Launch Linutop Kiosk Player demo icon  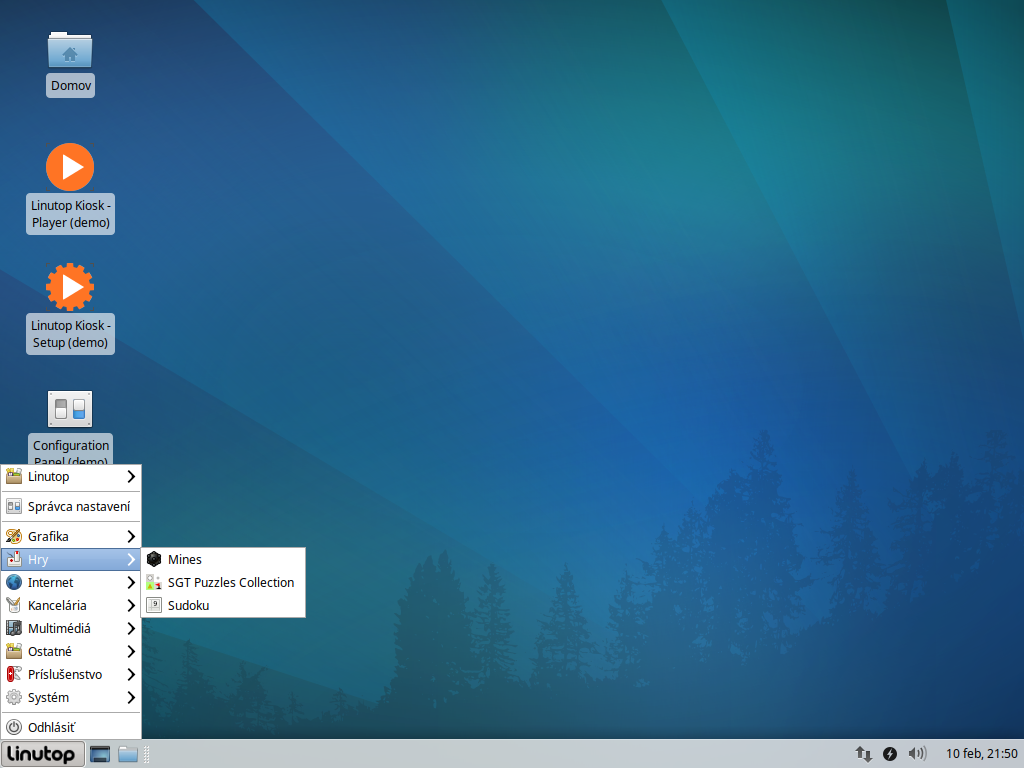click(x=70, y=167)
